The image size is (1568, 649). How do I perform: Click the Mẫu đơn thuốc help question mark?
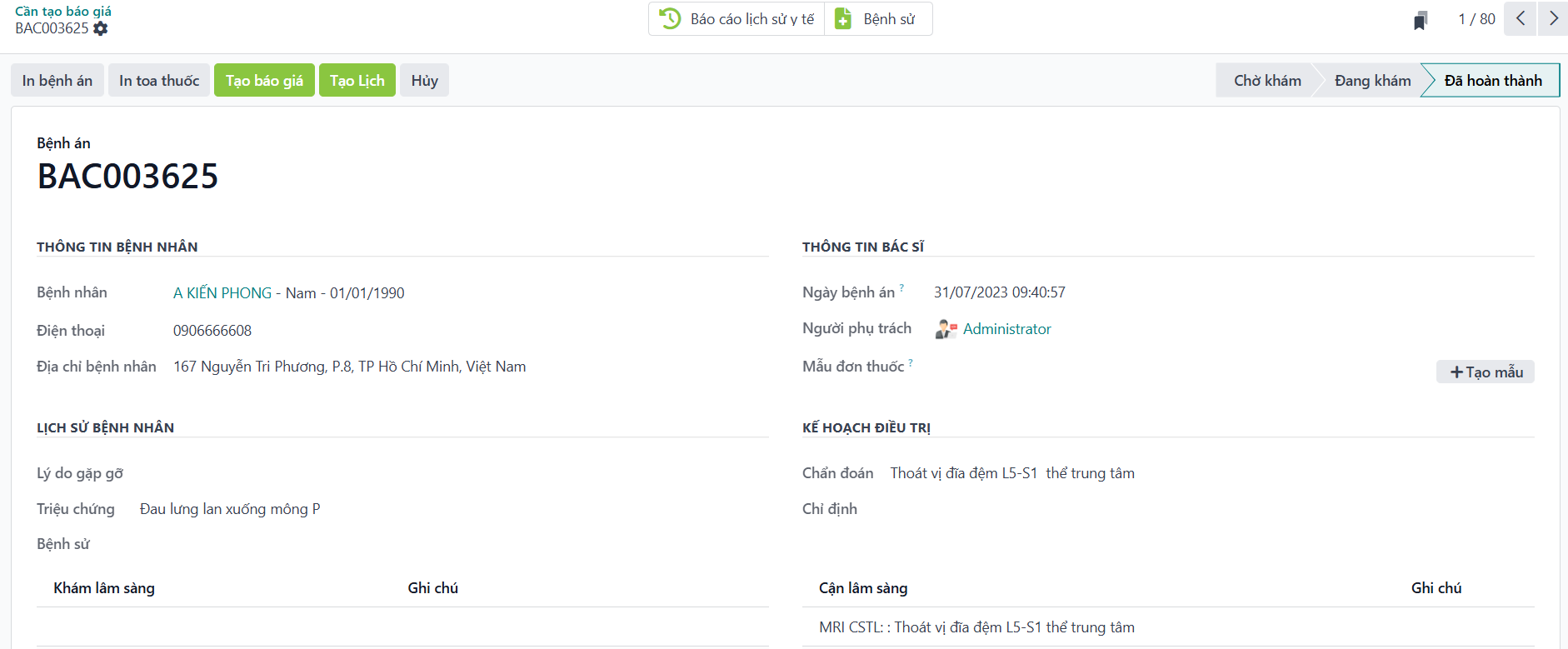click(911, 362)
